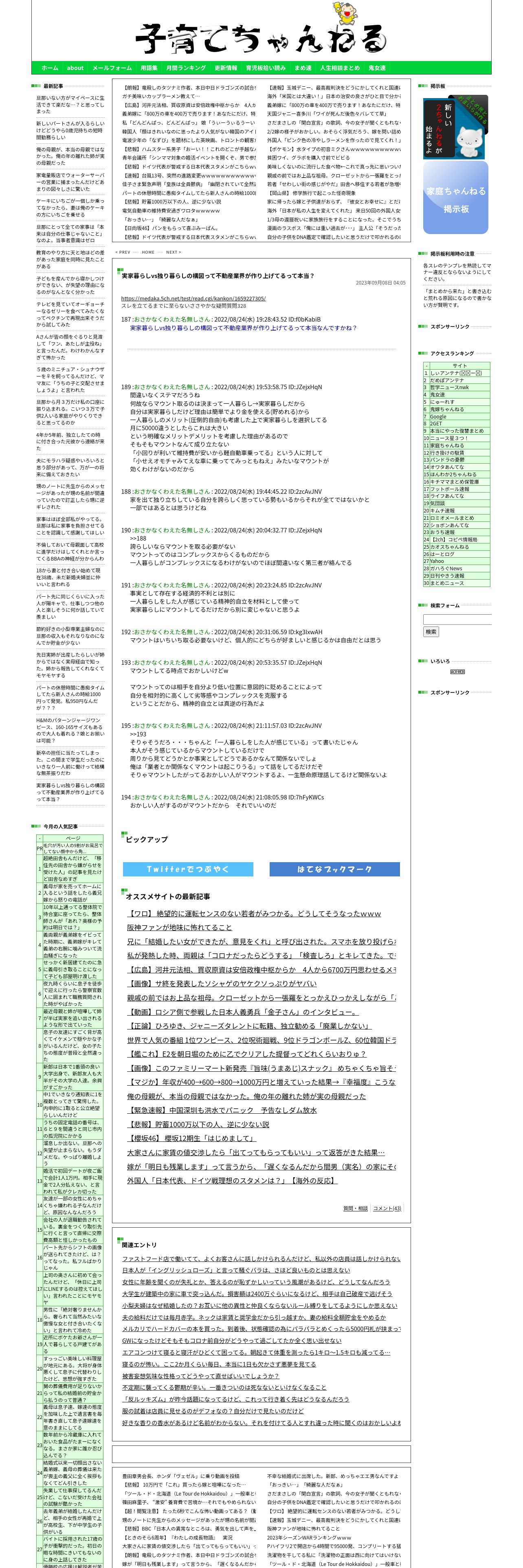Open the まめ速 navigation link
The width and height of the screenshot is (523, 1568).
[x=303, y=68]
